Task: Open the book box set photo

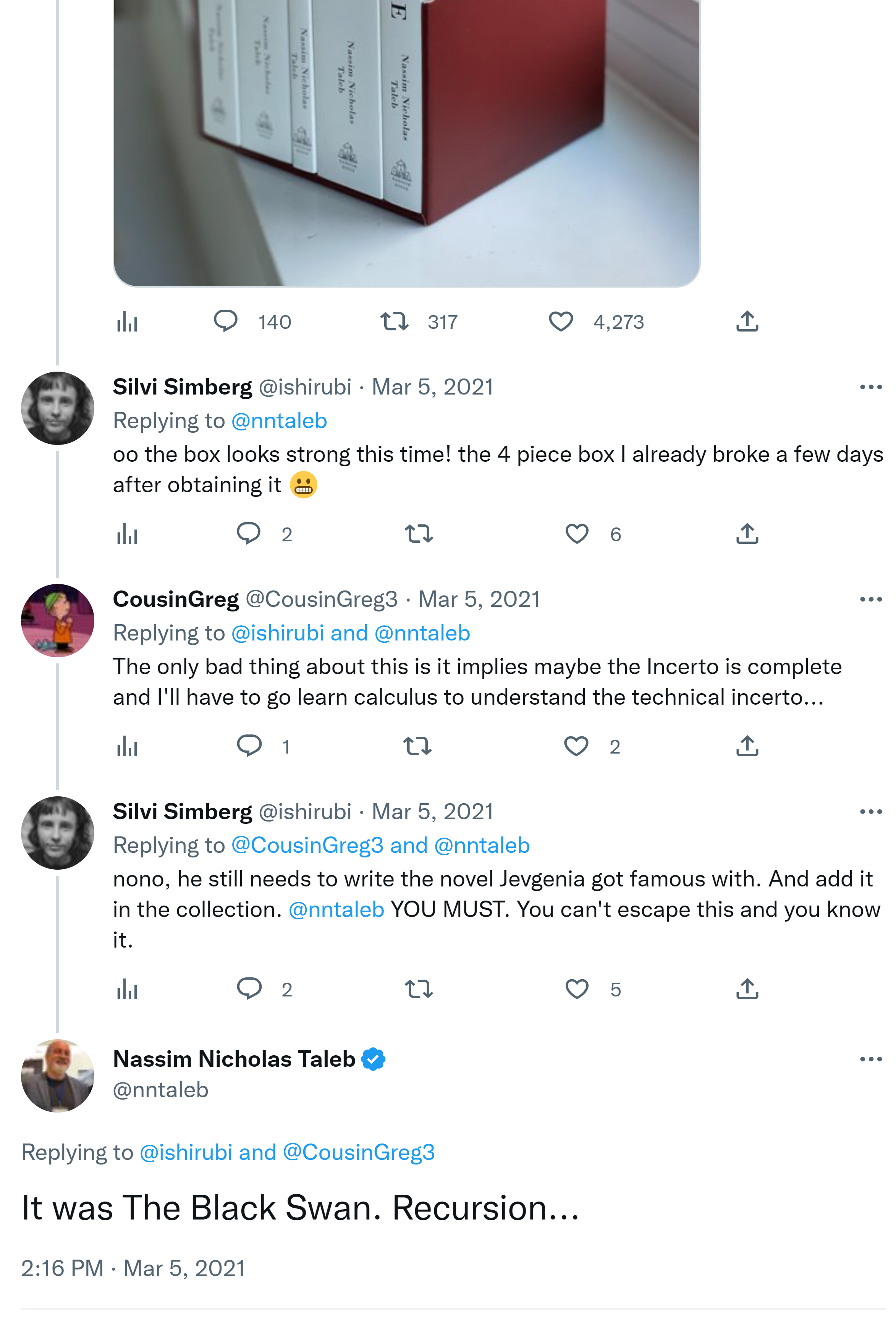Action: tap(406, 143)
